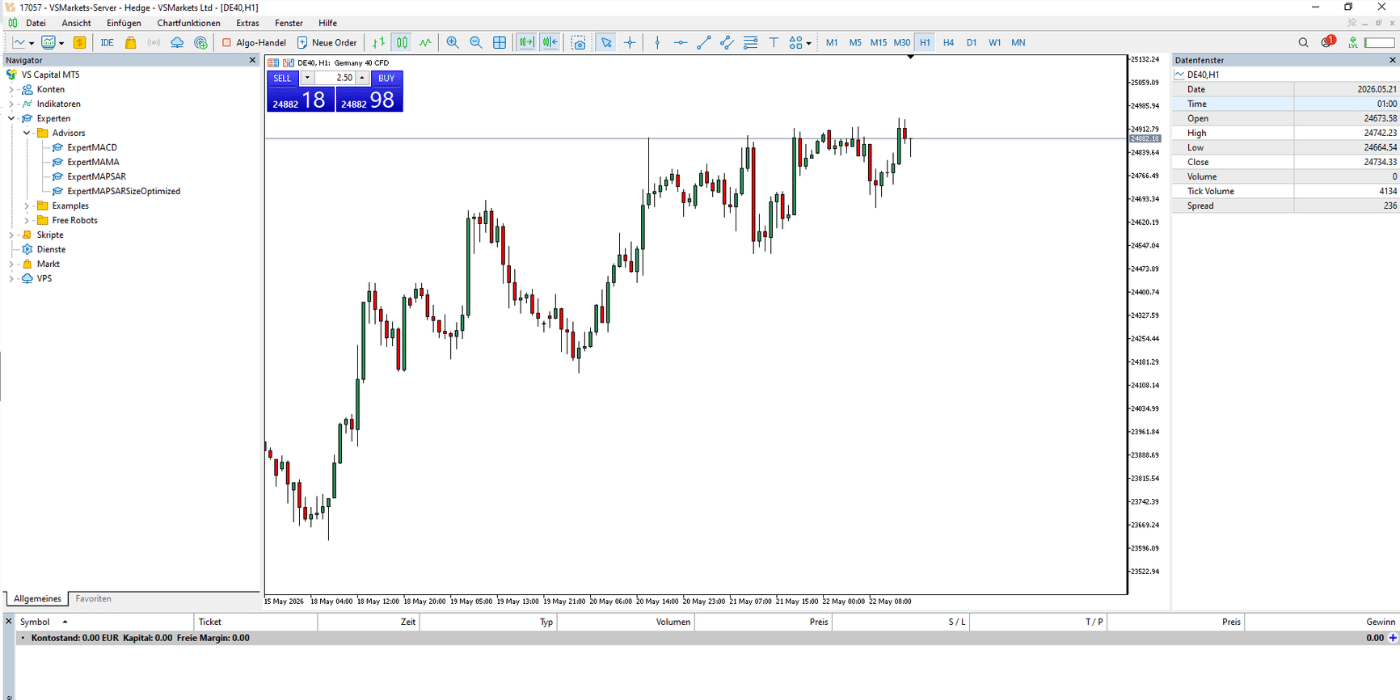Open the Ansicht menu

tap(76, 23)
